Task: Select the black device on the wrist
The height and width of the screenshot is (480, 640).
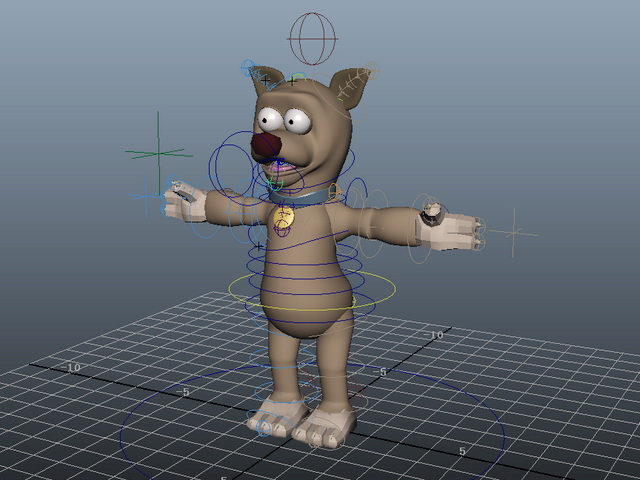Action: click(x=431, y=213)
